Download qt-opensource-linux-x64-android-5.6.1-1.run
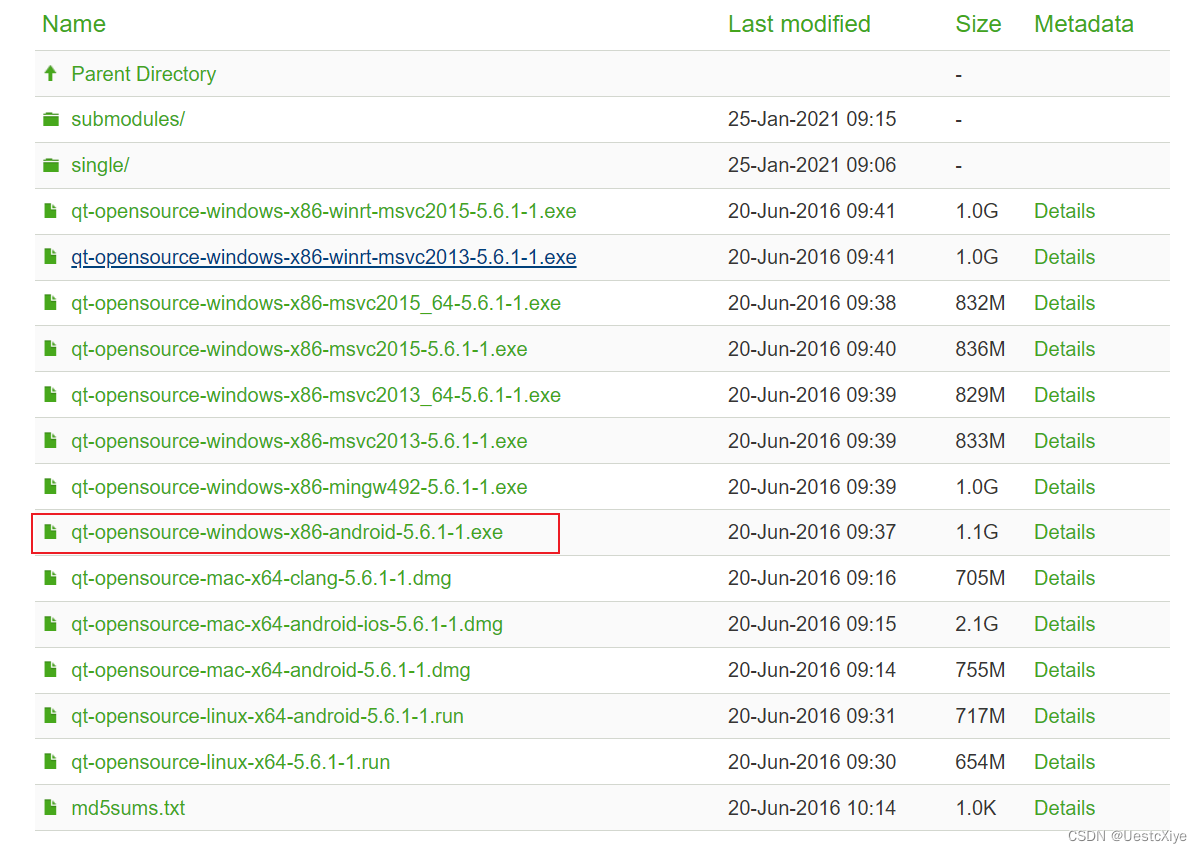The height and width of the screenshot is (853, 1202). point(267,716)
